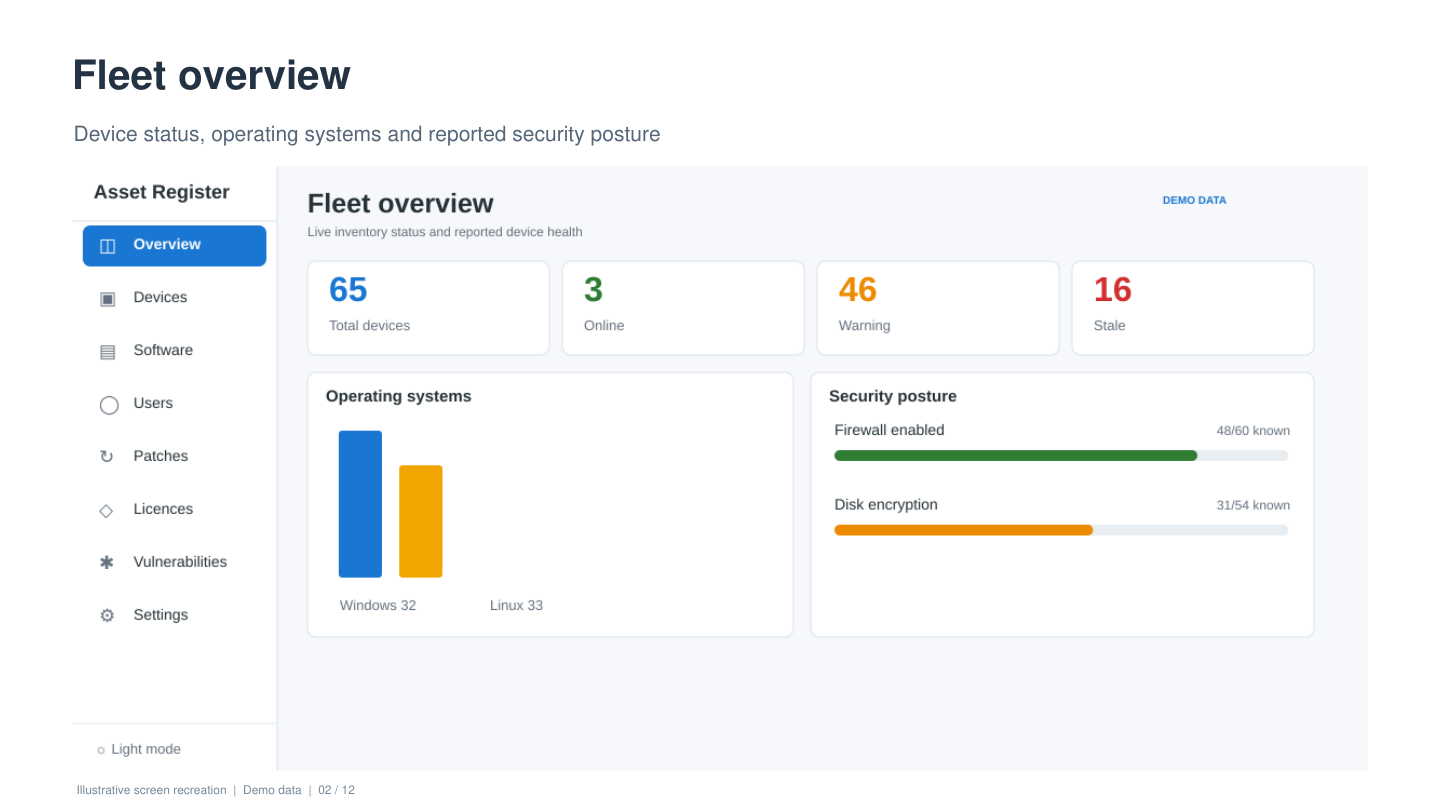
Task: Select the Stale devices card
Action: [x=1193, y=308]
